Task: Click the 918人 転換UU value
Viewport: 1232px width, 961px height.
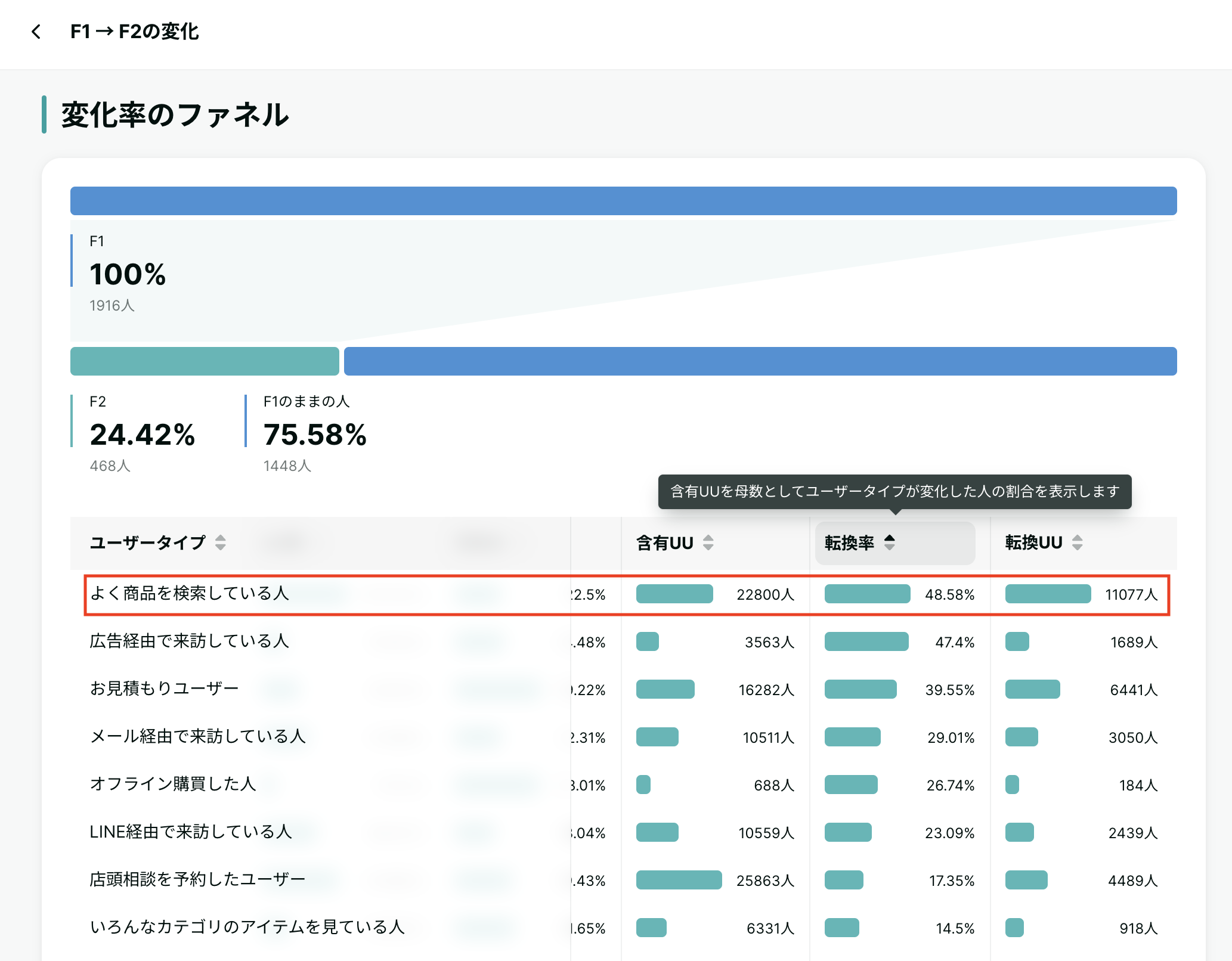Action: tap(1138, 928)
